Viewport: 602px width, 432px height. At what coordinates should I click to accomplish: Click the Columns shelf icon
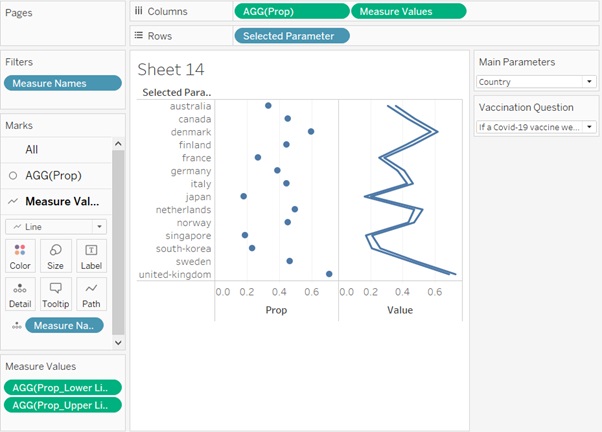tap(139, 11)
